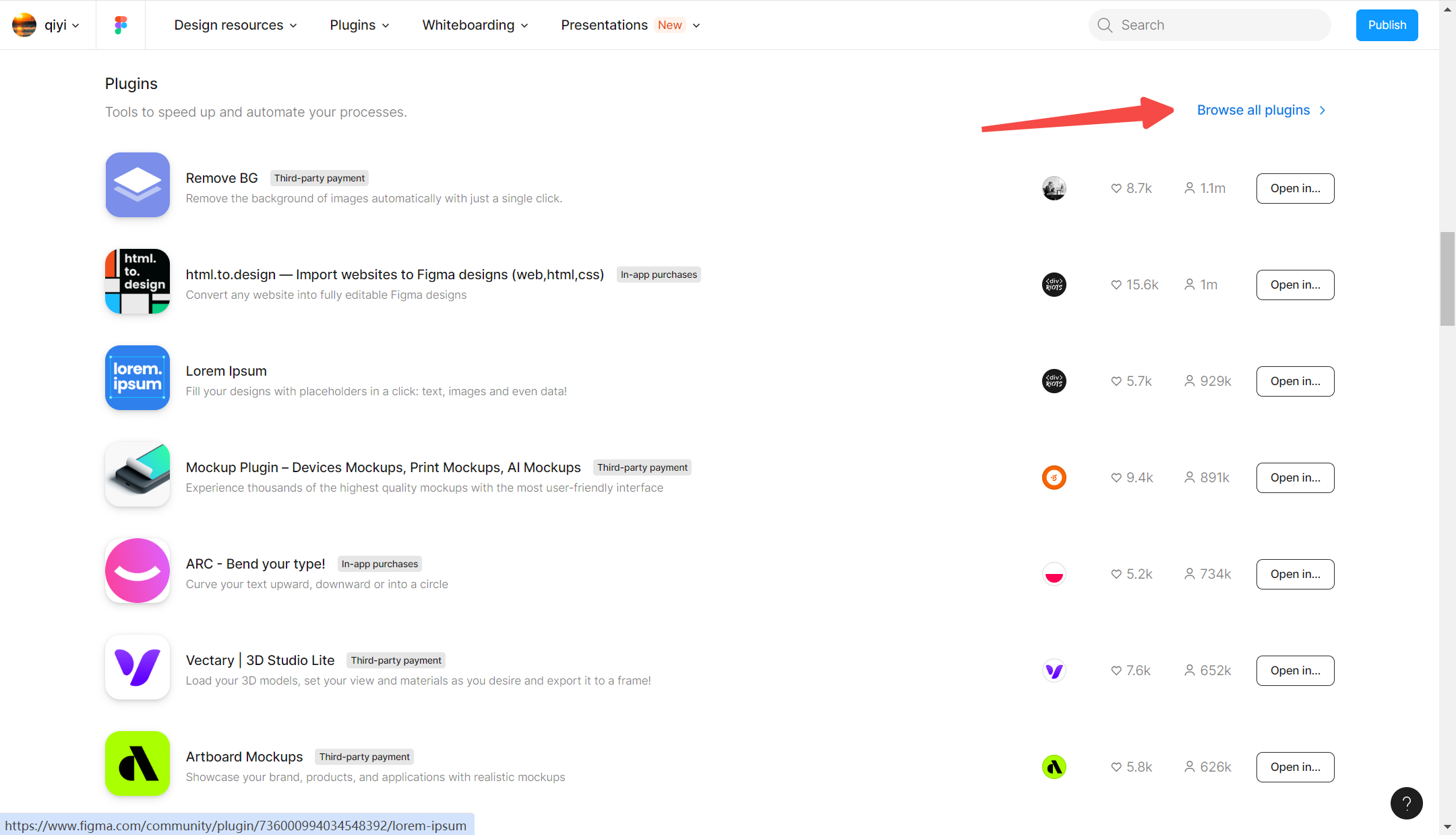The height and width of the screenshot is (835, 1456).
Task: Click the qiyi user avatar
Action: [x=24, y=25]
